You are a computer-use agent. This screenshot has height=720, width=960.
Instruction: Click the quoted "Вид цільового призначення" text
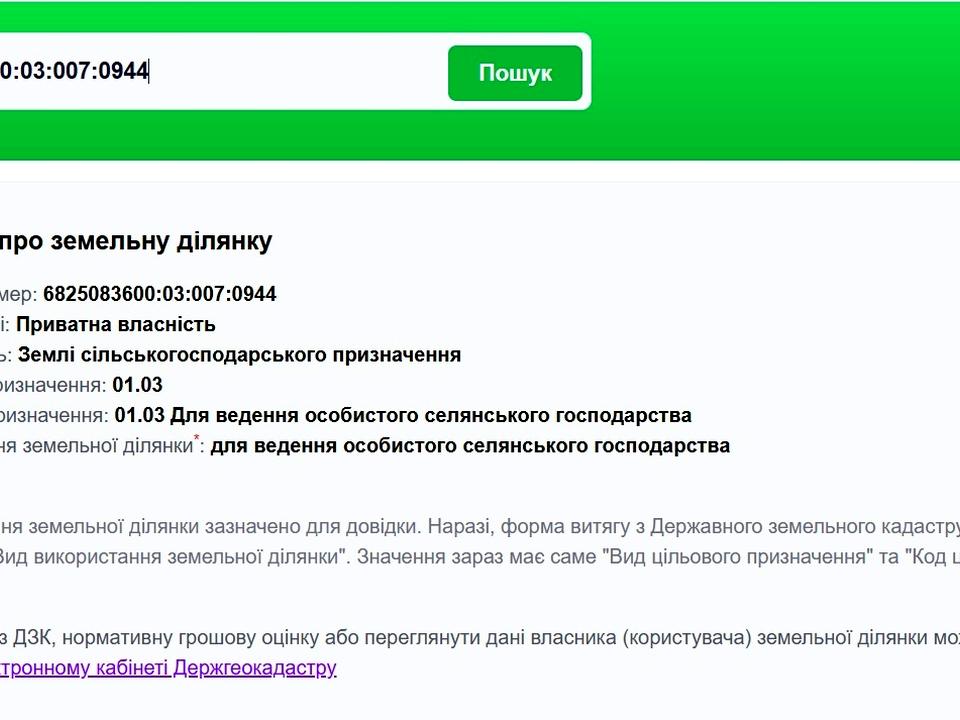pos(737,557)
